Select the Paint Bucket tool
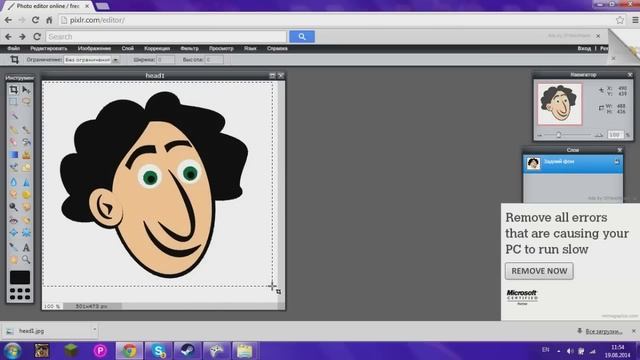The image size is (640, 360). (x=26, y=142)
